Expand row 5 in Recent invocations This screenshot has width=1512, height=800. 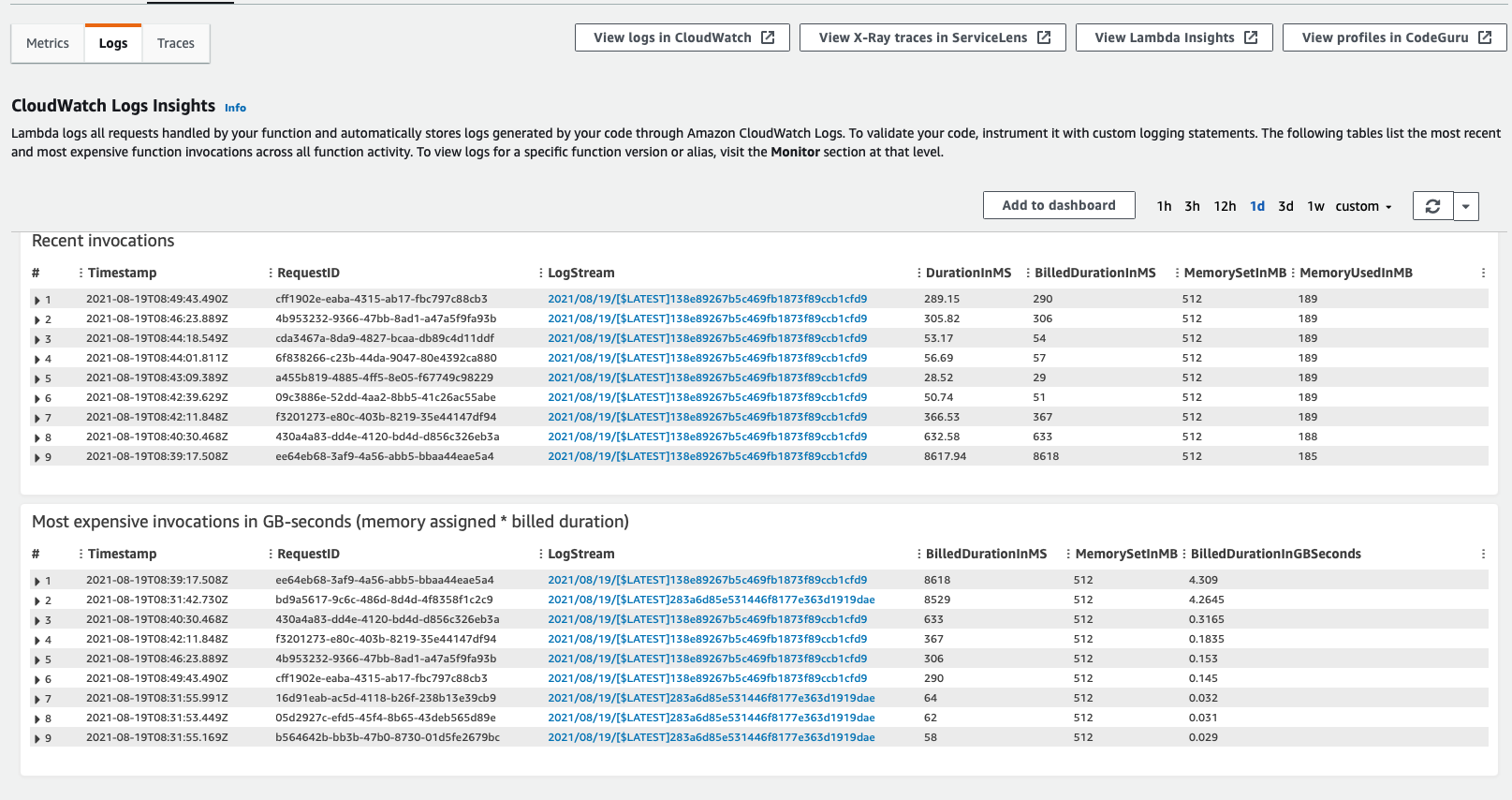tap(37, 378)
